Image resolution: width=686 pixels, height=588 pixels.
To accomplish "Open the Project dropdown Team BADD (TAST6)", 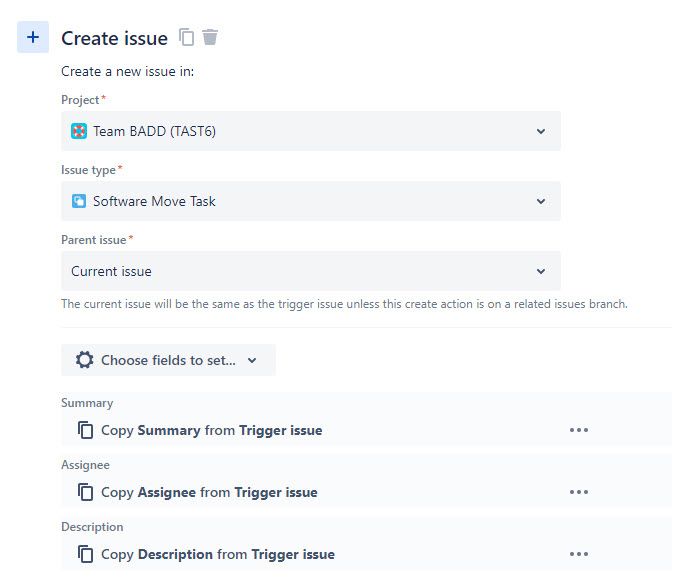I will click(311, 131).
